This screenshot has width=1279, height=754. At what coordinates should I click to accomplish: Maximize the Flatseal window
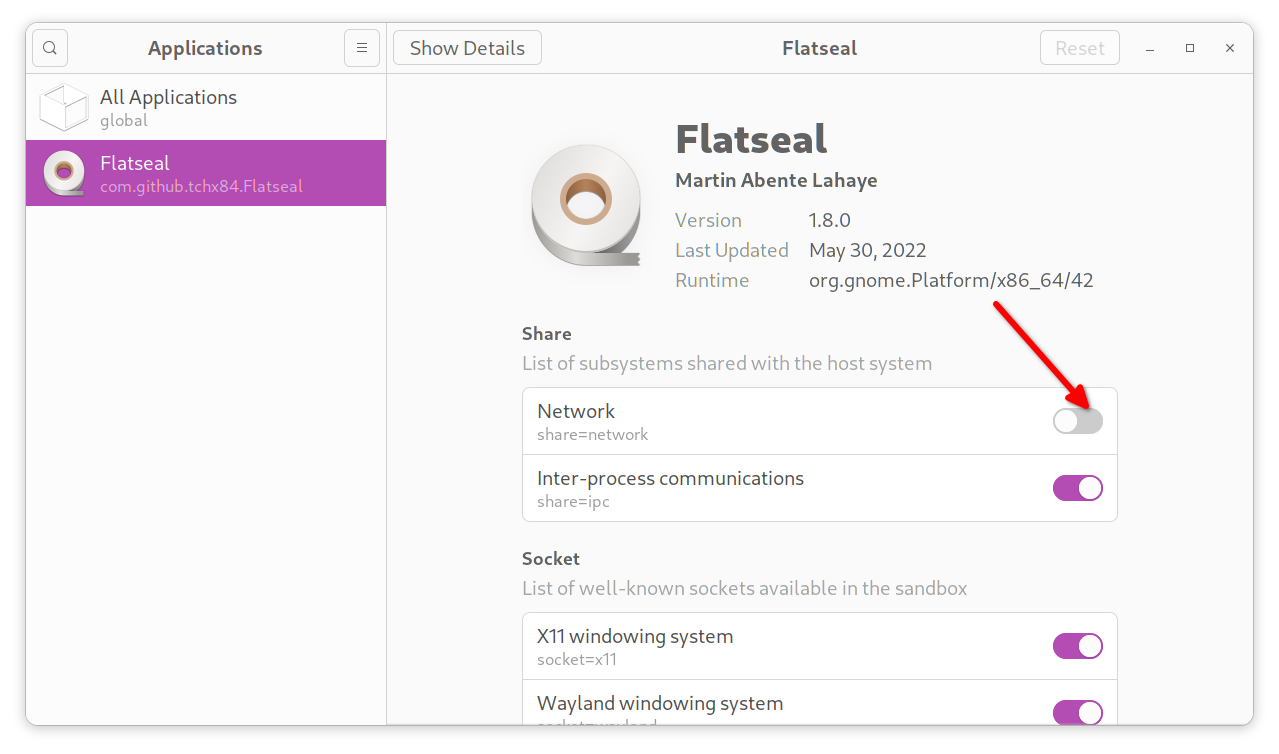(1190, 48)
